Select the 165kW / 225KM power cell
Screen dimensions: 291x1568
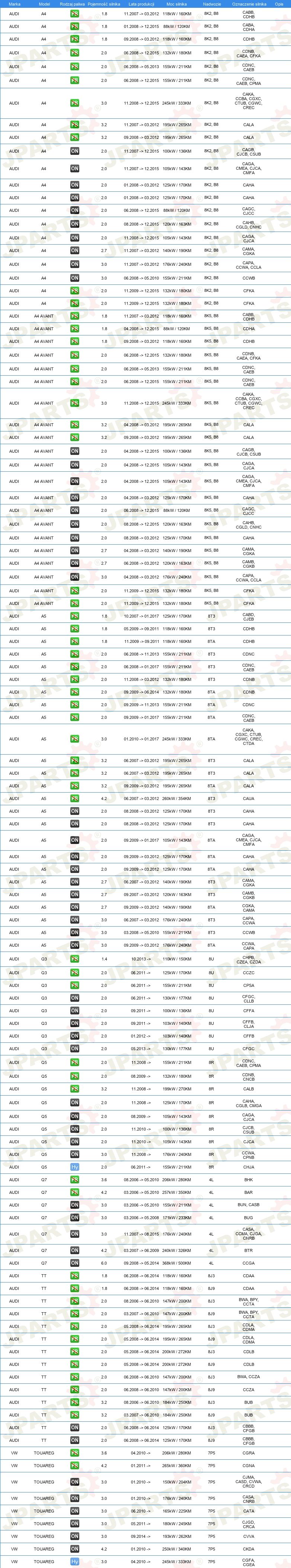pyautogui.click(x=176, y=1511)
